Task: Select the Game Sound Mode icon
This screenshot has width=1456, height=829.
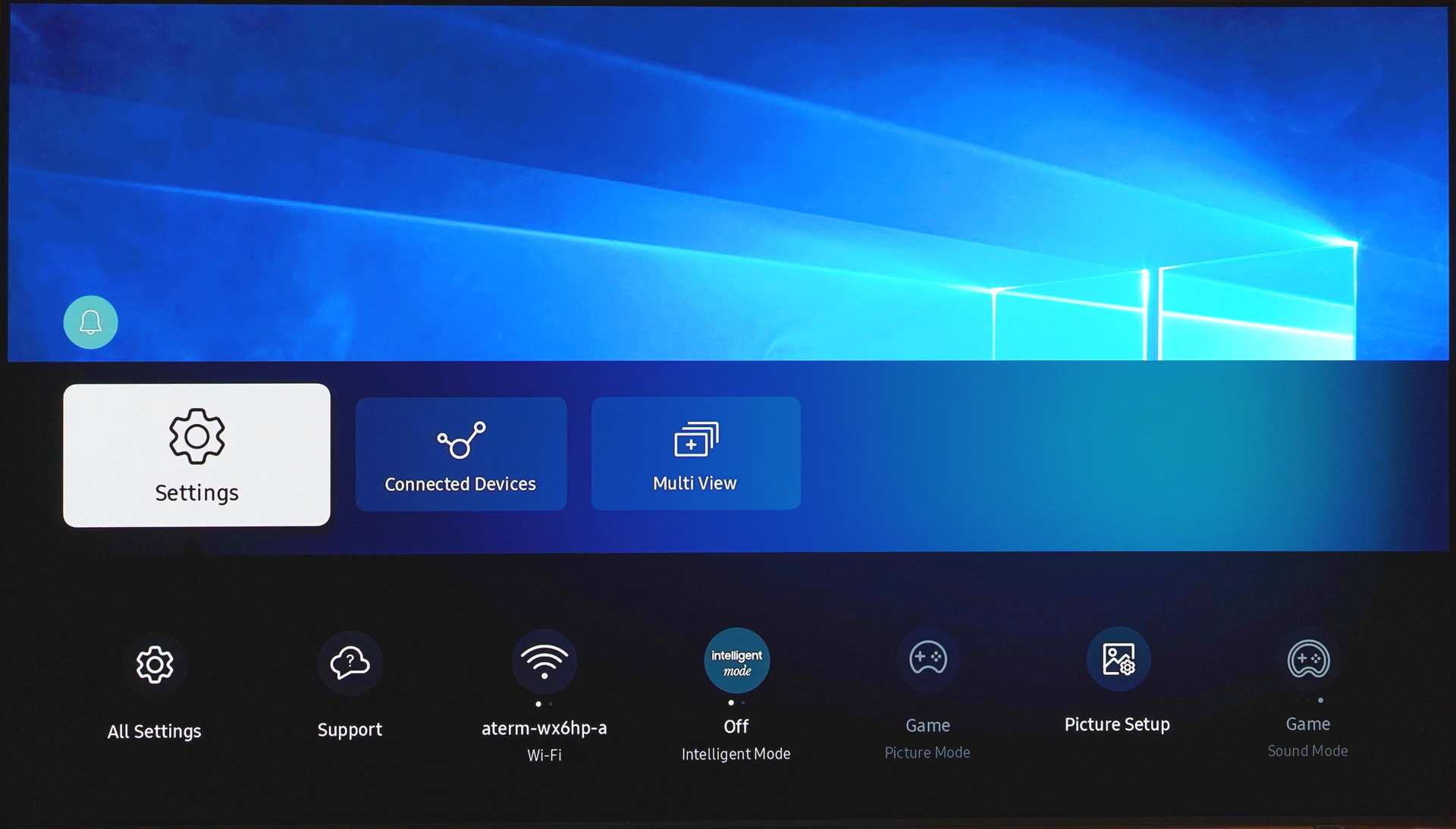Action: 1308,658
